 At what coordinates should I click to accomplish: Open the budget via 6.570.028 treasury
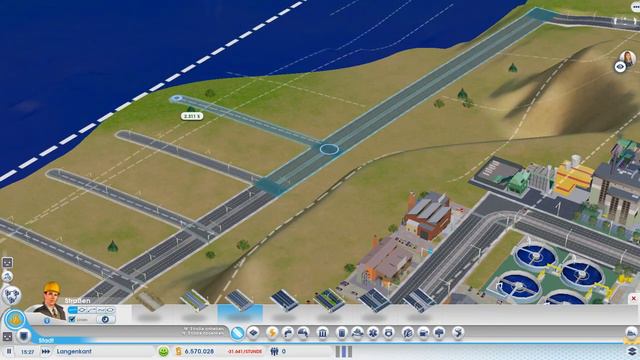point(199,351)
